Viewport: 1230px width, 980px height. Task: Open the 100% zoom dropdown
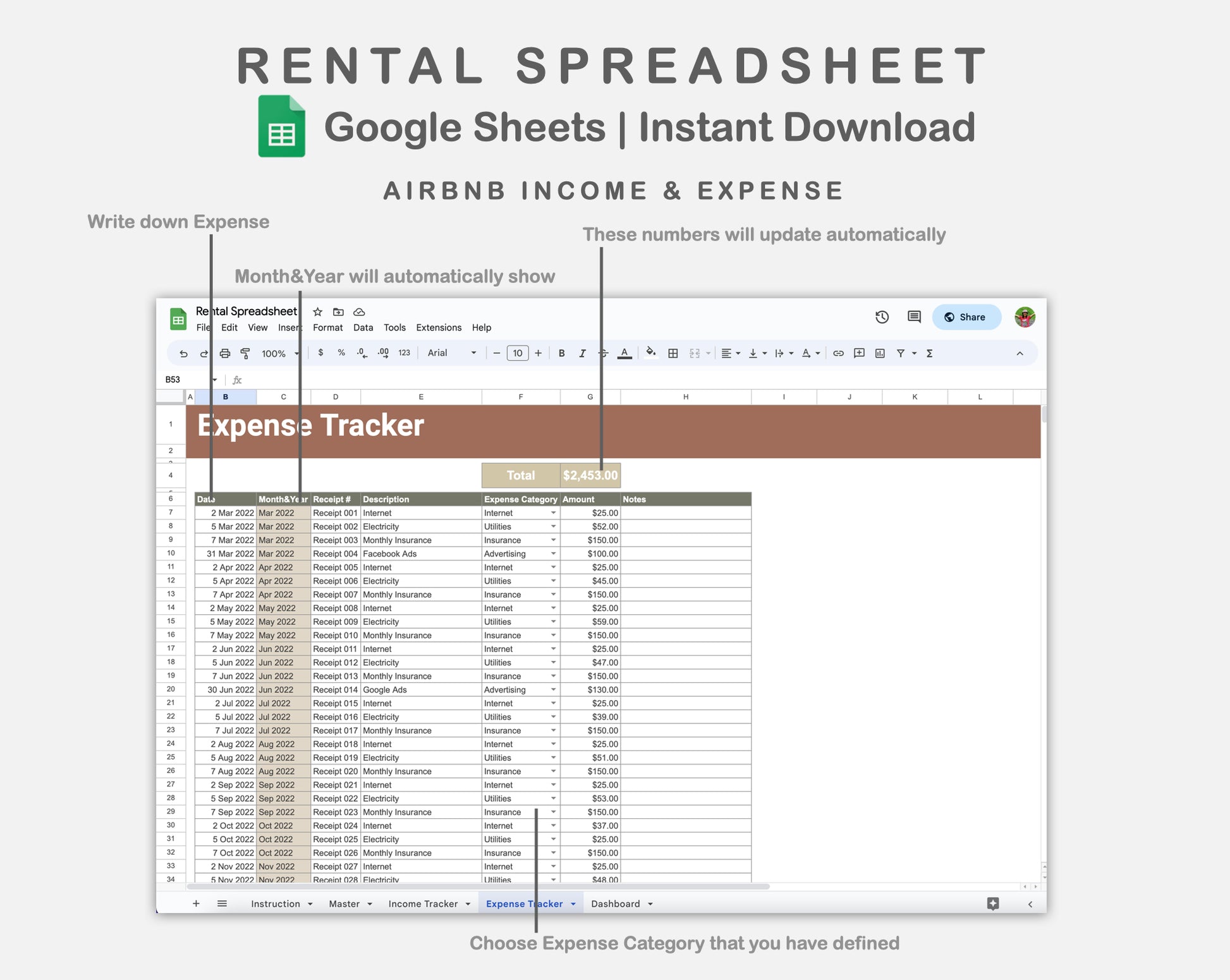click(279, 353)
